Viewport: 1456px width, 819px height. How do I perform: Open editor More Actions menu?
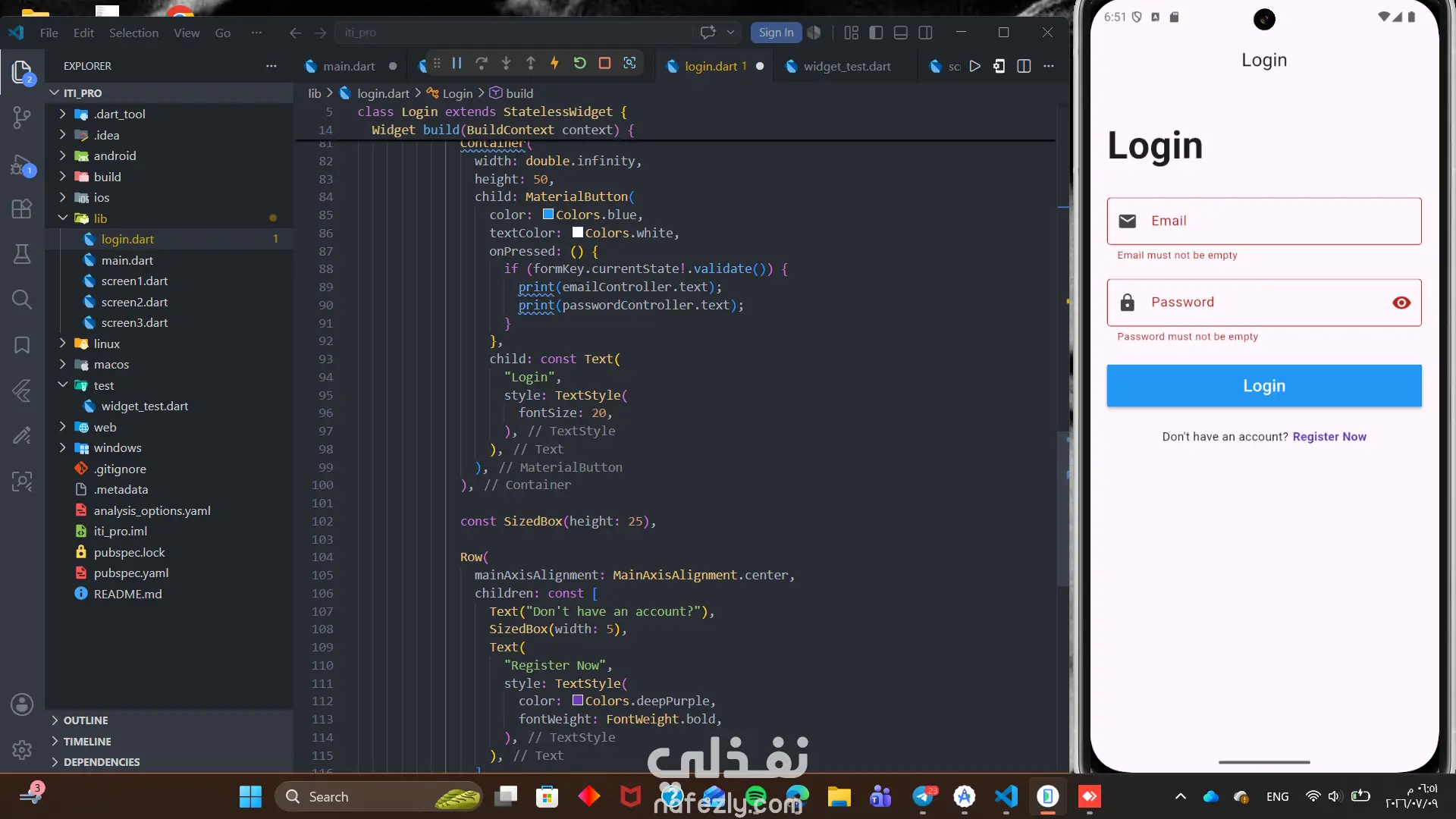tap(1049, 66)
